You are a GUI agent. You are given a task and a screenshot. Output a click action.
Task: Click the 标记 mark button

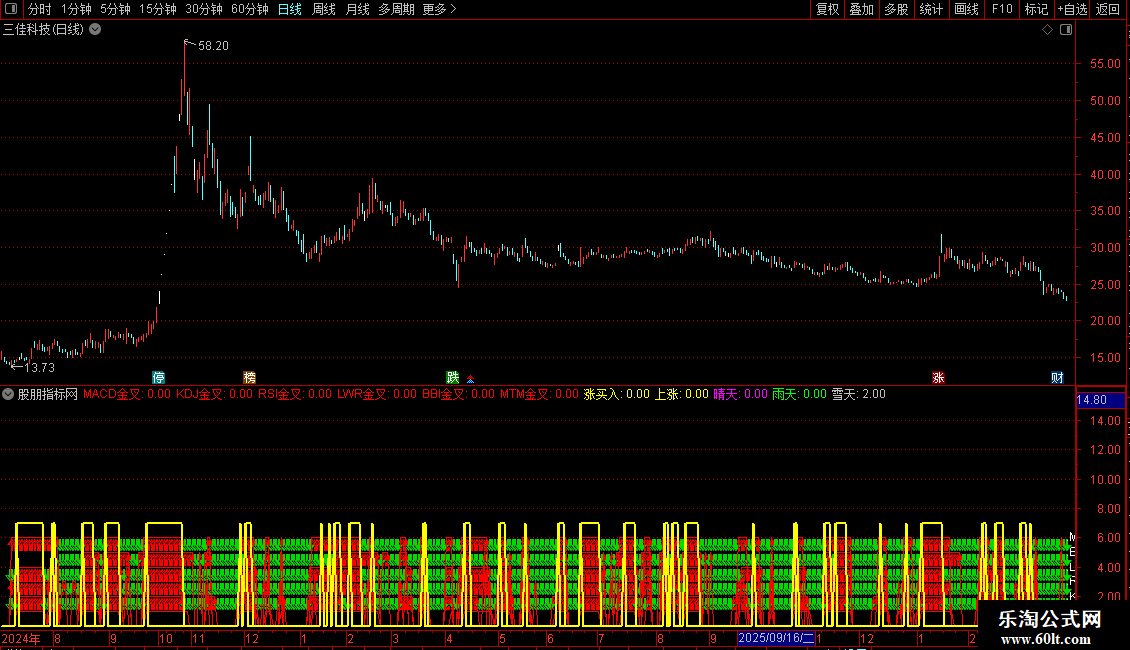pyautogui.click(x=1036, y=9)
